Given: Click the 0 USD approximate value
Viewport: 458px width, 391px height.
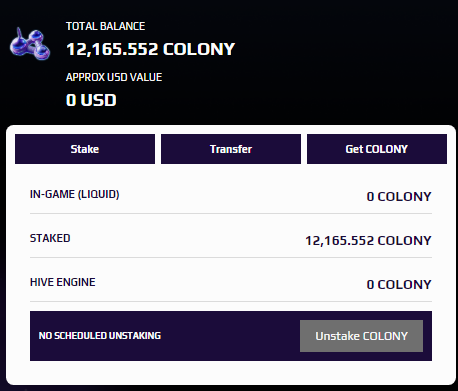Looking at the screenshot, I should (91, 100).
